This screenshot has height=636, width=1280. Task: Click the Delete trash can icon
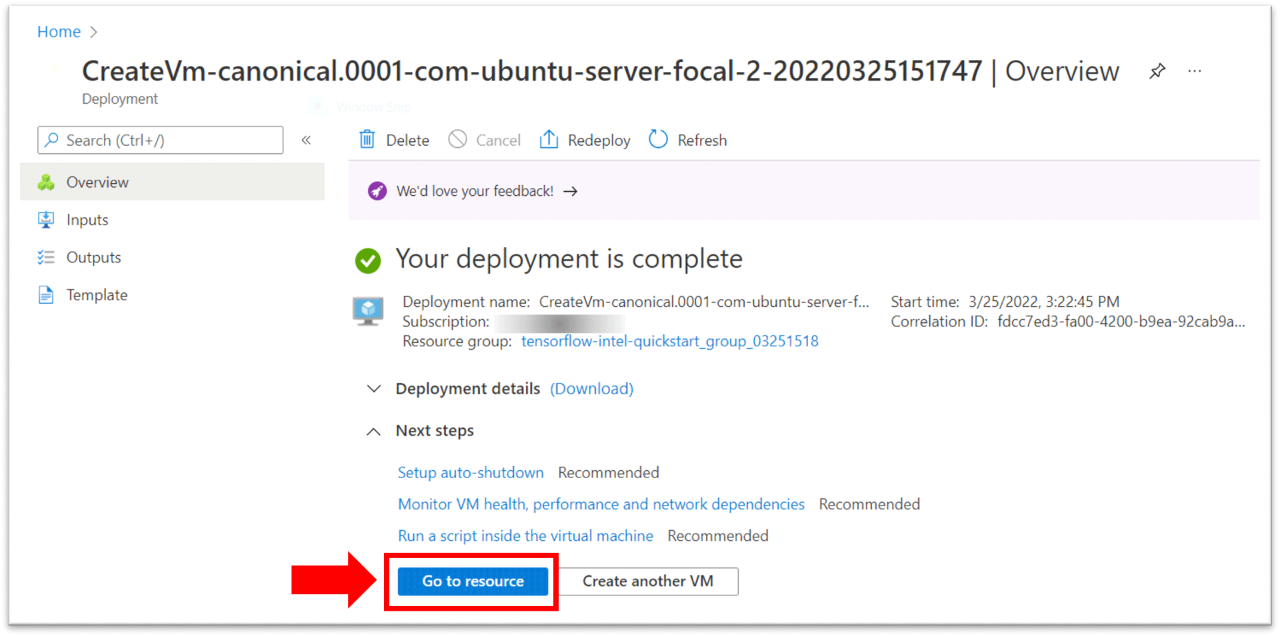click(367, 140)
